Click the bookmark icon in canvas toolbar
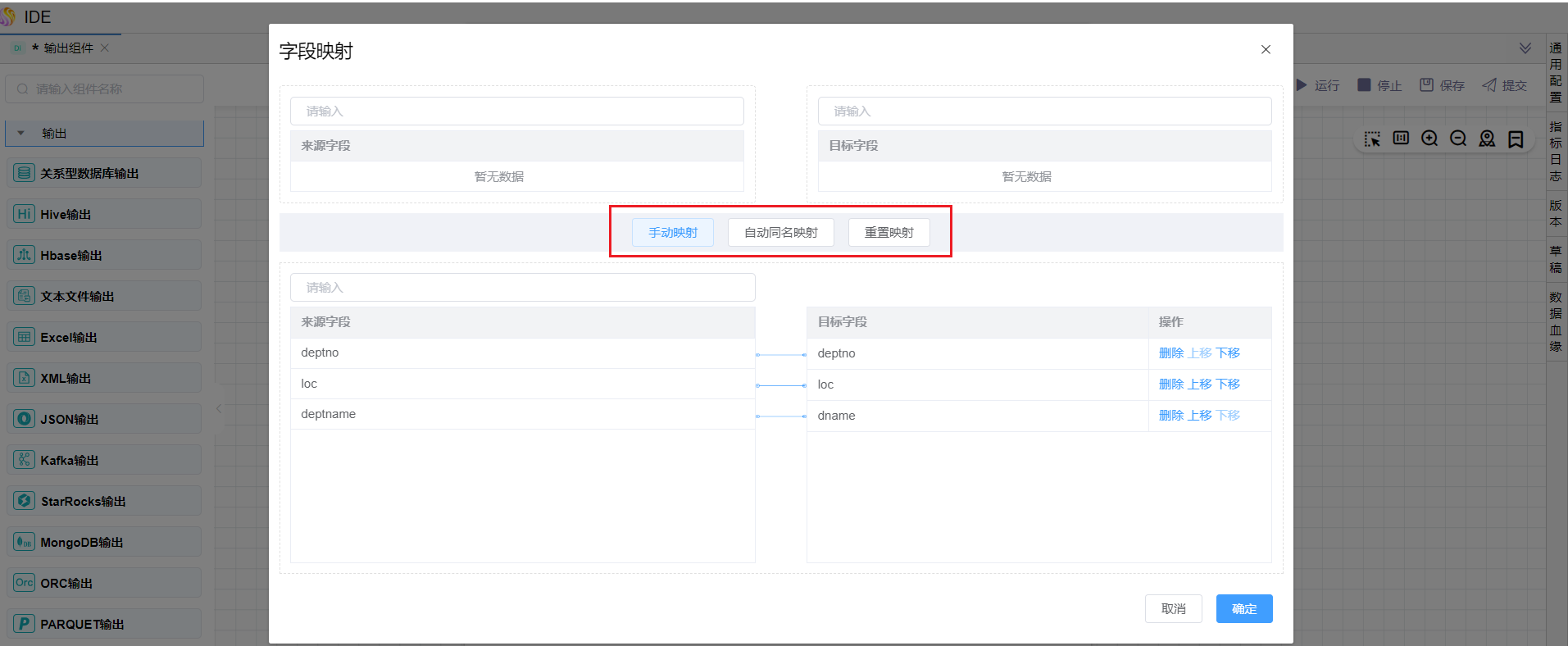Screen dimensions: 1568x646 [x=1516, y=139]
